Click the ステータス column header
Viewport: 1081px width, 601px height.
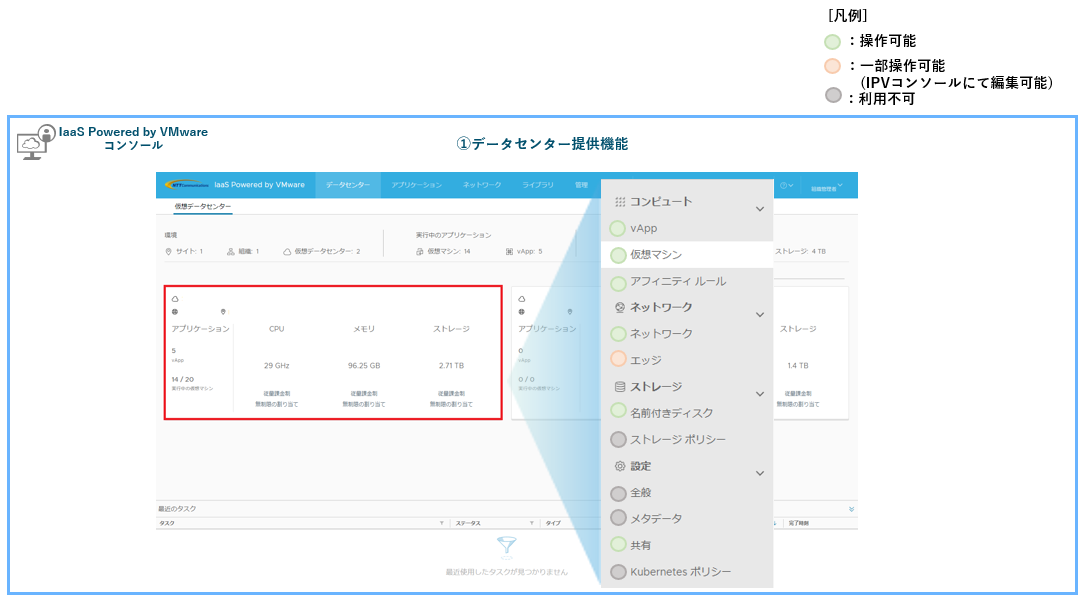click(468, 524)
